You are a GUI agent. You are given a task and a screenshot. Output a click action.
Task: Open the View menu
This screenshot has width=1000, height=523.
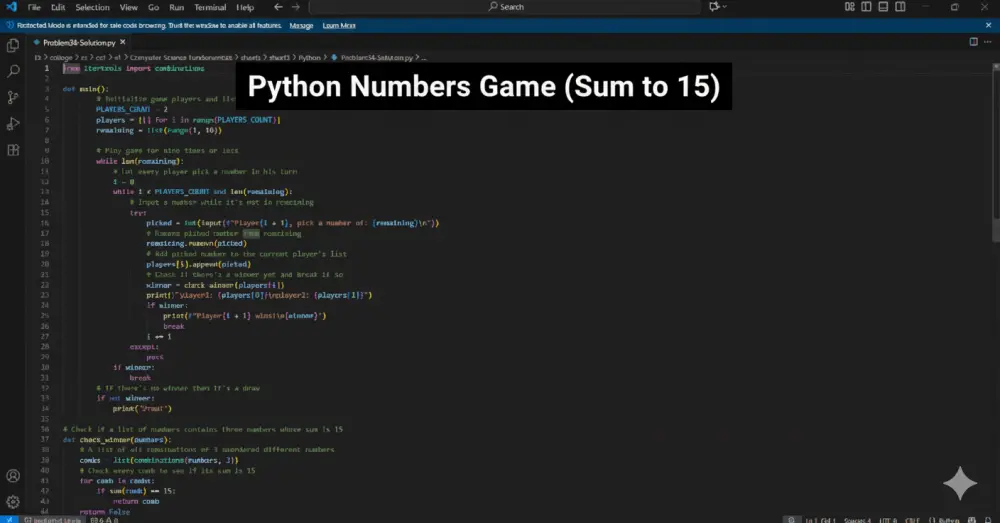129,7
